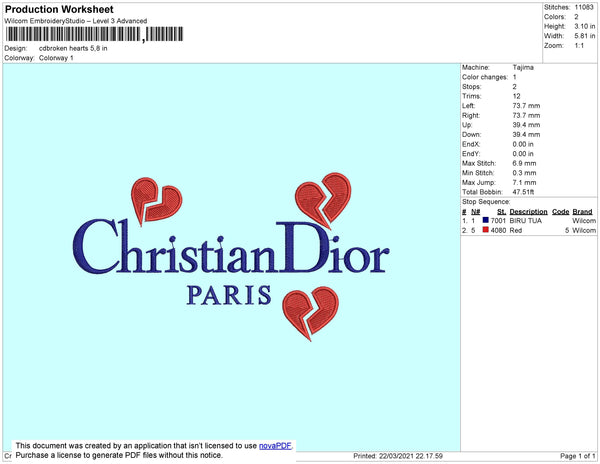This screenshot has height=464, width=600.
Task: Click the PARIS embroidered text
Action: click(229, 295)
